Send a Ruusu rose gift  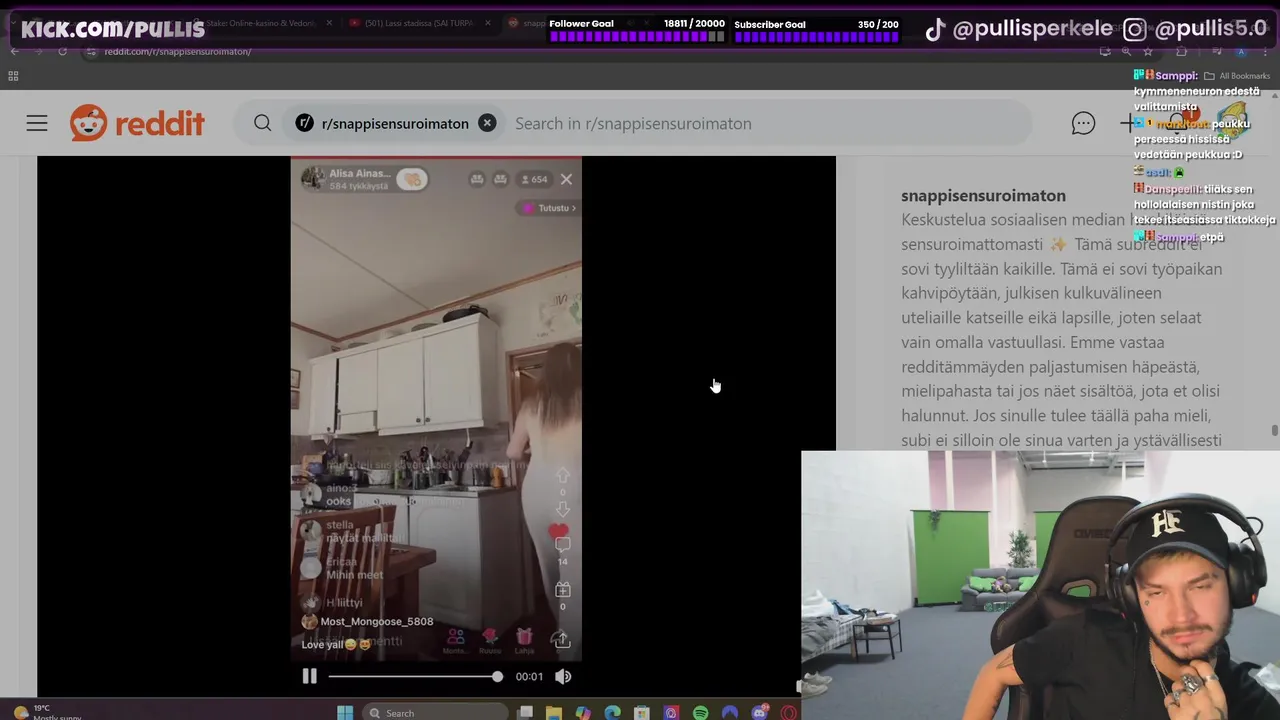coord(490,640)
